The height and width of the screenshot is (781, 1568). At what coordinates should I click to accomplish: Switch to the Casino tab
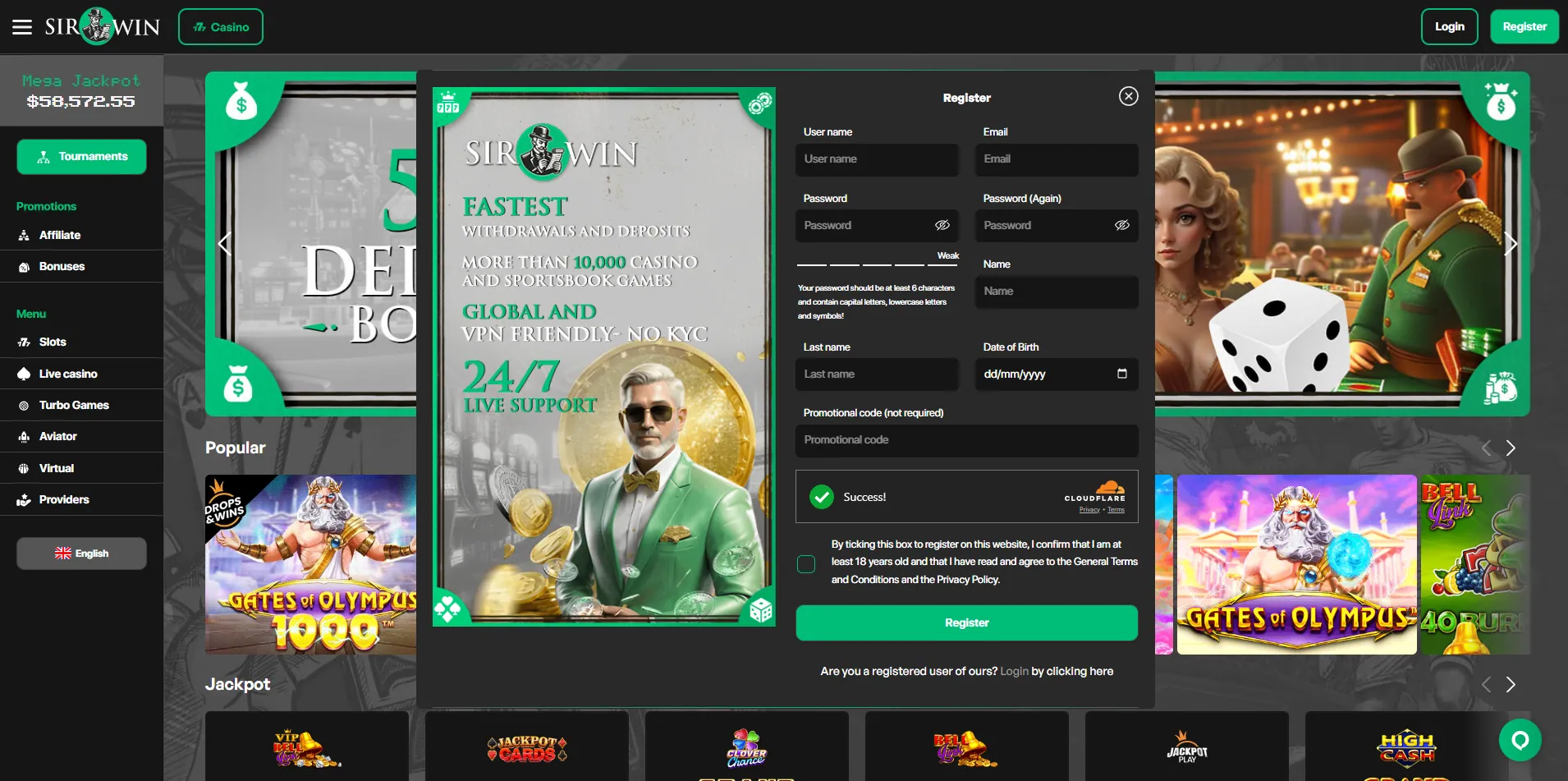coord(220,25)
